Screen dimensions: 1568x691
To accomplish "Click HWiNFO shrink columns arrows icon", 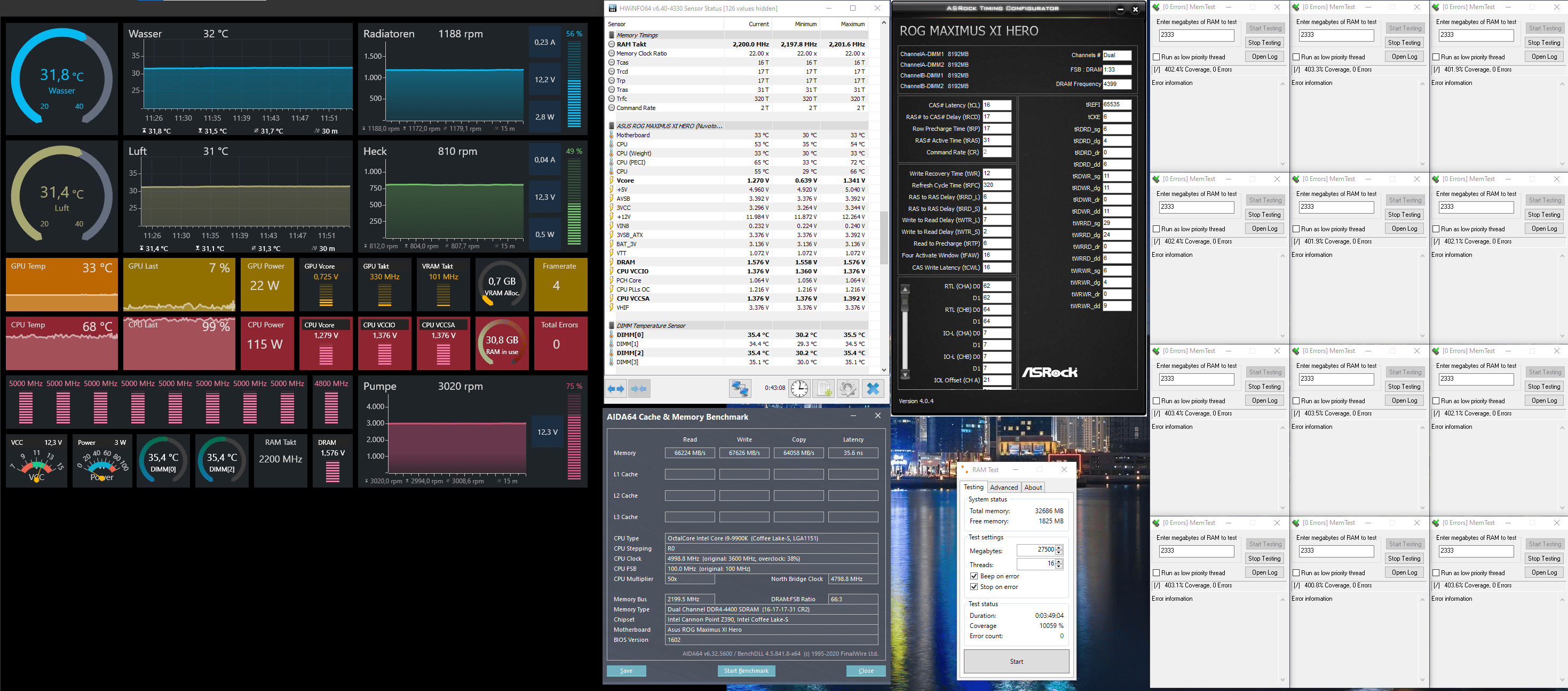I will click(x=639, y=388).
